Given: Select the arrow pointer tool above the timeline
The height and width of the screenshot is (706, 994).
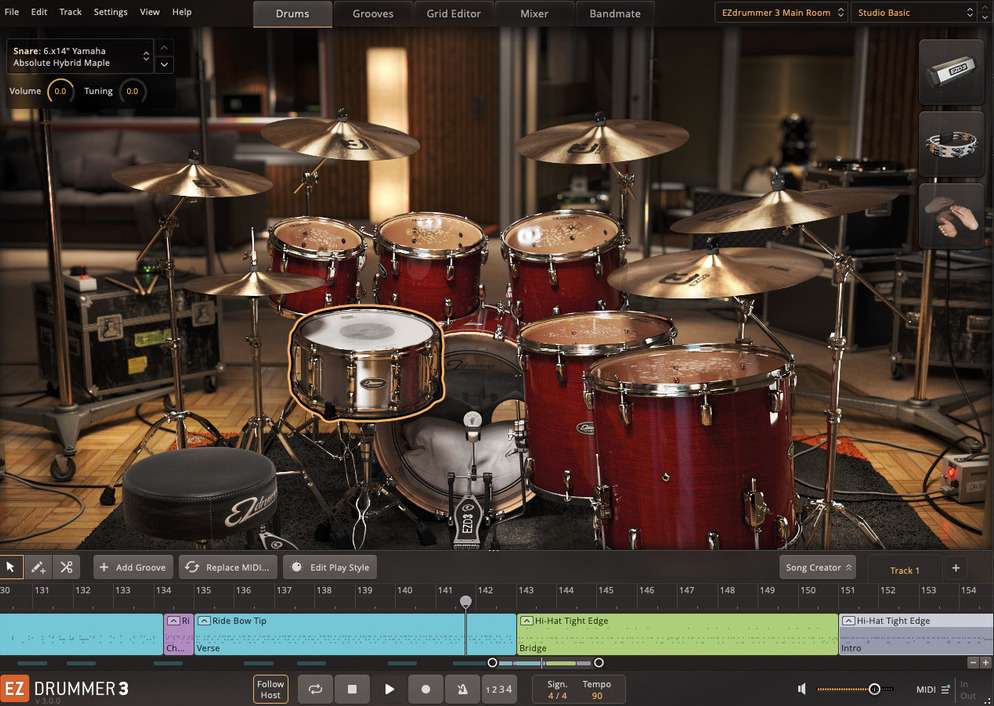Looking at the screenshot, I should click(11, 567).
